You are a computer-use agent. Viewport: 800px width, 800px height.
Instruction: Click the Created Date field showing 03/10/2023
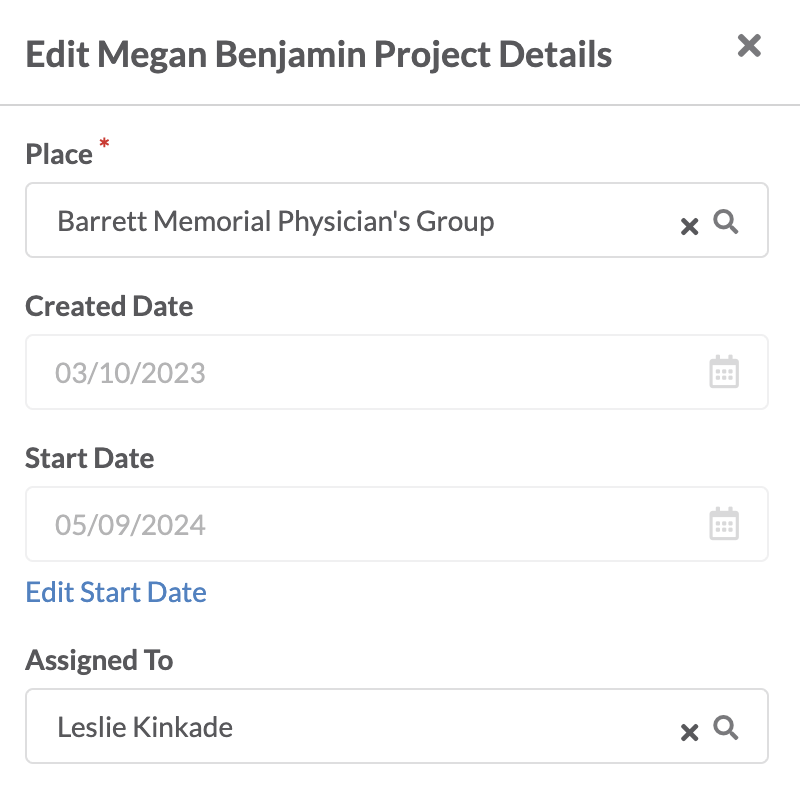397,372
